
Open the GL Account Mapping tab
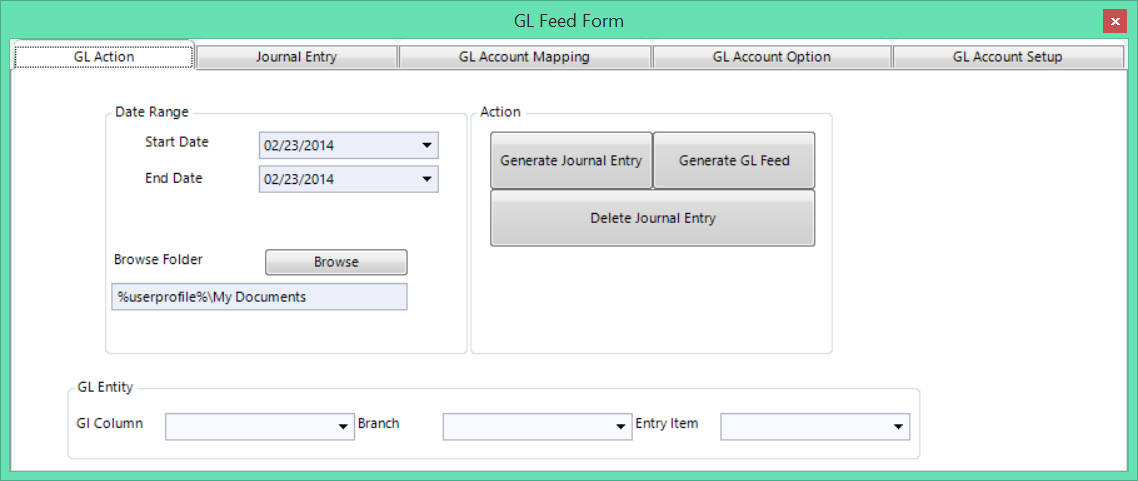coord(524,57)
